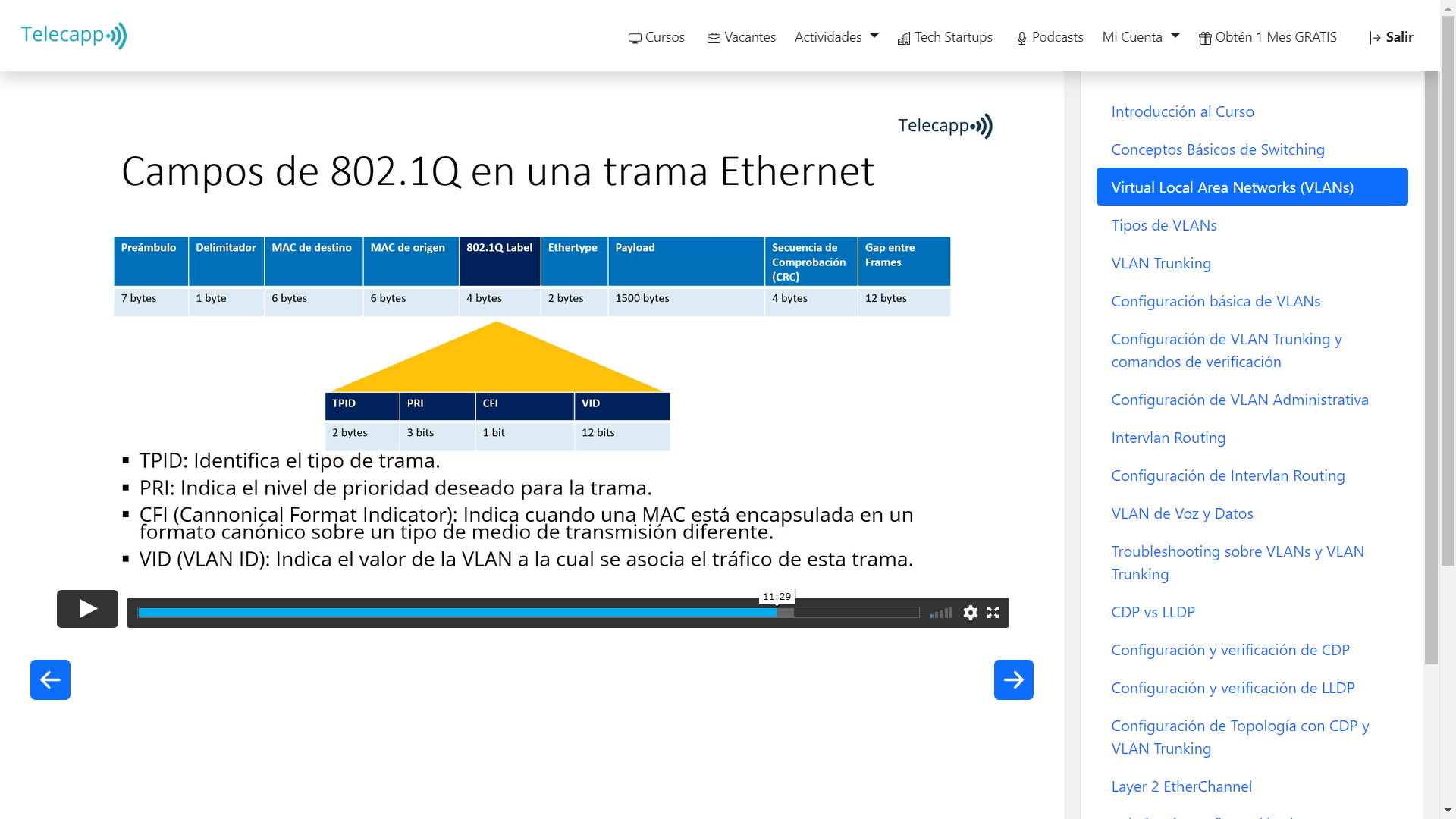Select Tipos de VLANs in the sidebar

1164,225
